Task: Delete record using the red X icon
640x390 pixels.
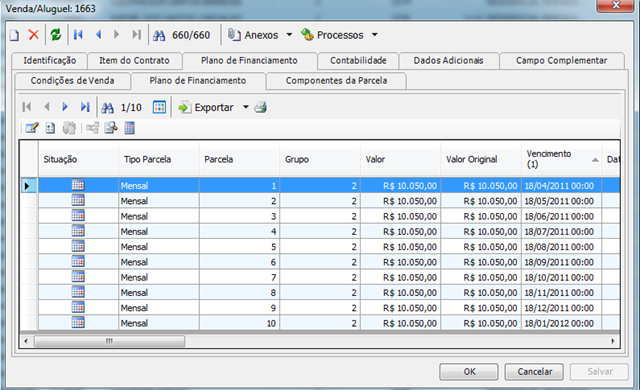Action: click(33, 35)
